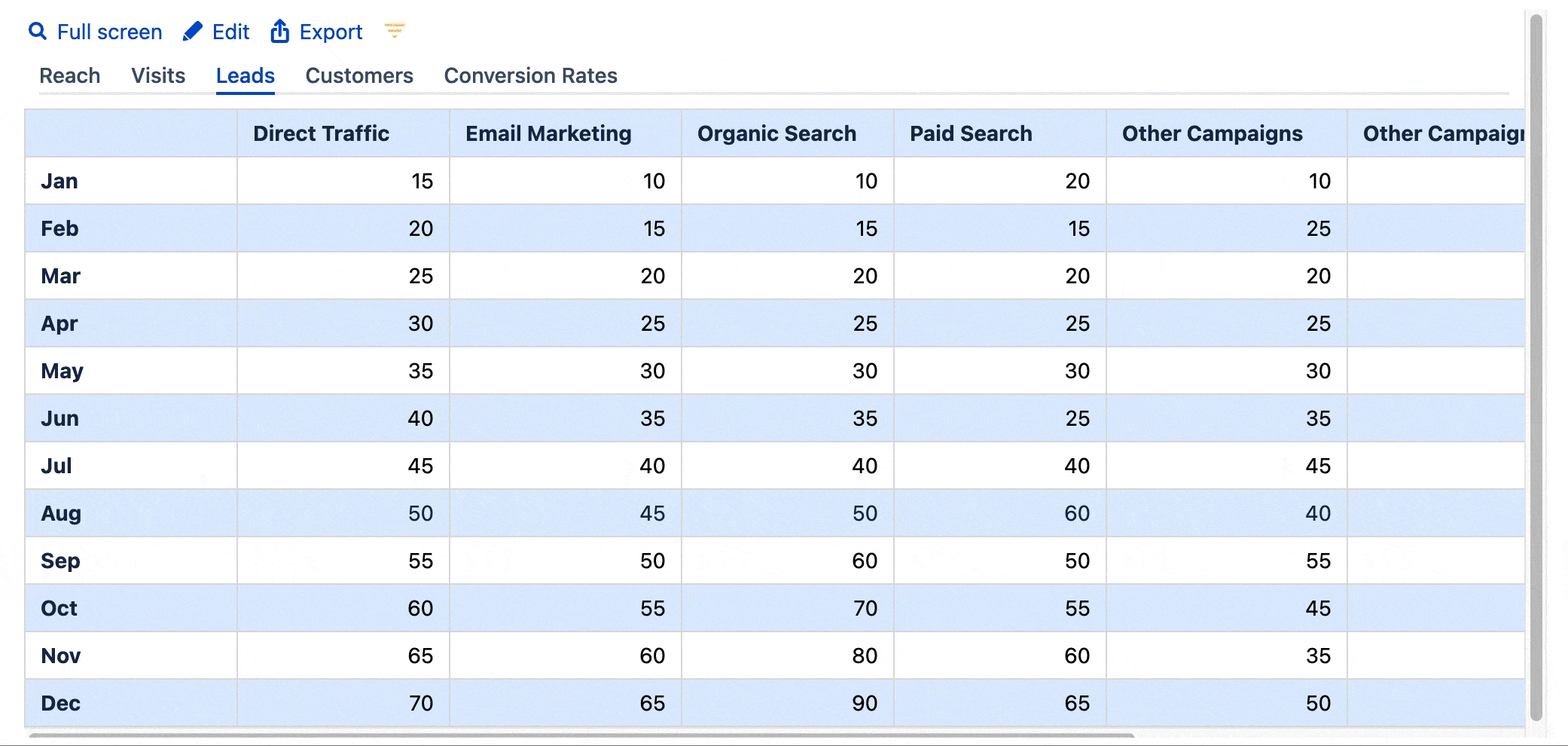Go to the Customers tab
The height and width of the screenshot is (746, 1568).
(359, 76)
